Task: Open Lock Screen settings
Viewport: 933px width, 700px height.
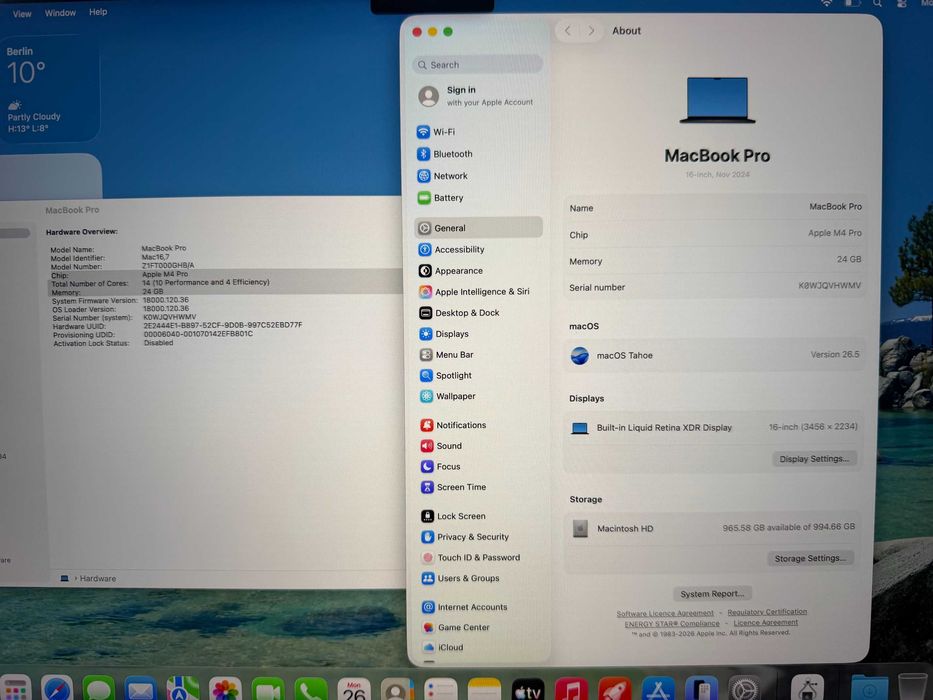Action: (x=454, y=516)
